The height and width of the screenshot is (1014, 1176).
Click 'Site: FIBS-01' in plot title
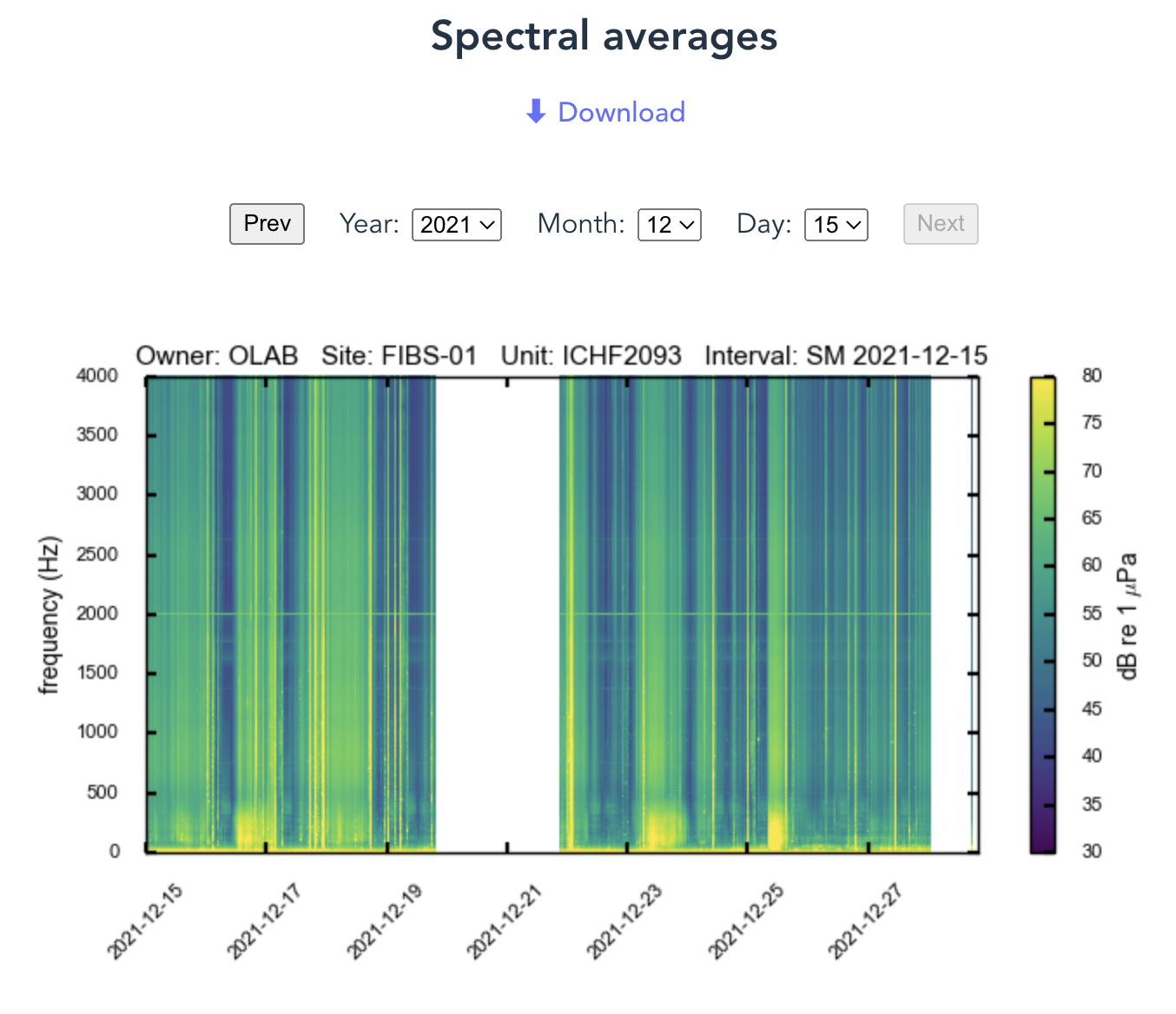pos(400,356)
